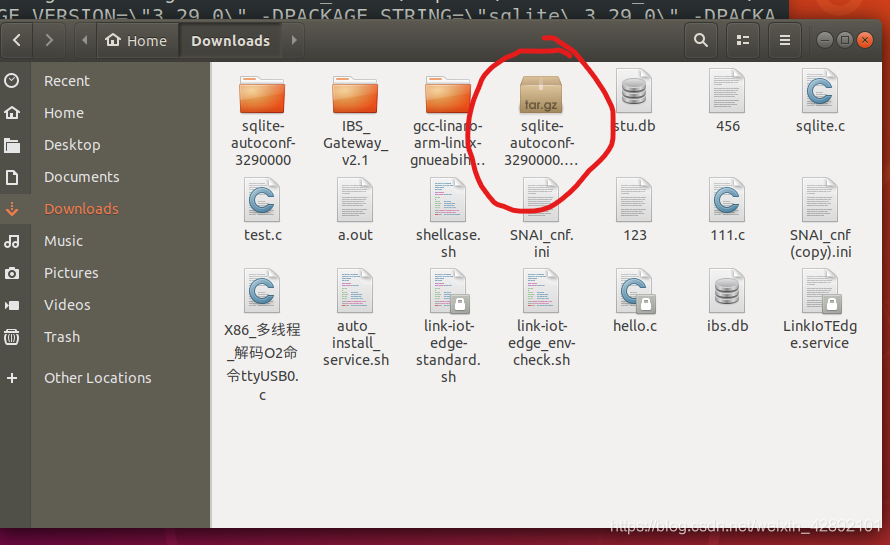Screen dimensions: 890x545
Task: Select the file named 123
Action: (634, 211)
